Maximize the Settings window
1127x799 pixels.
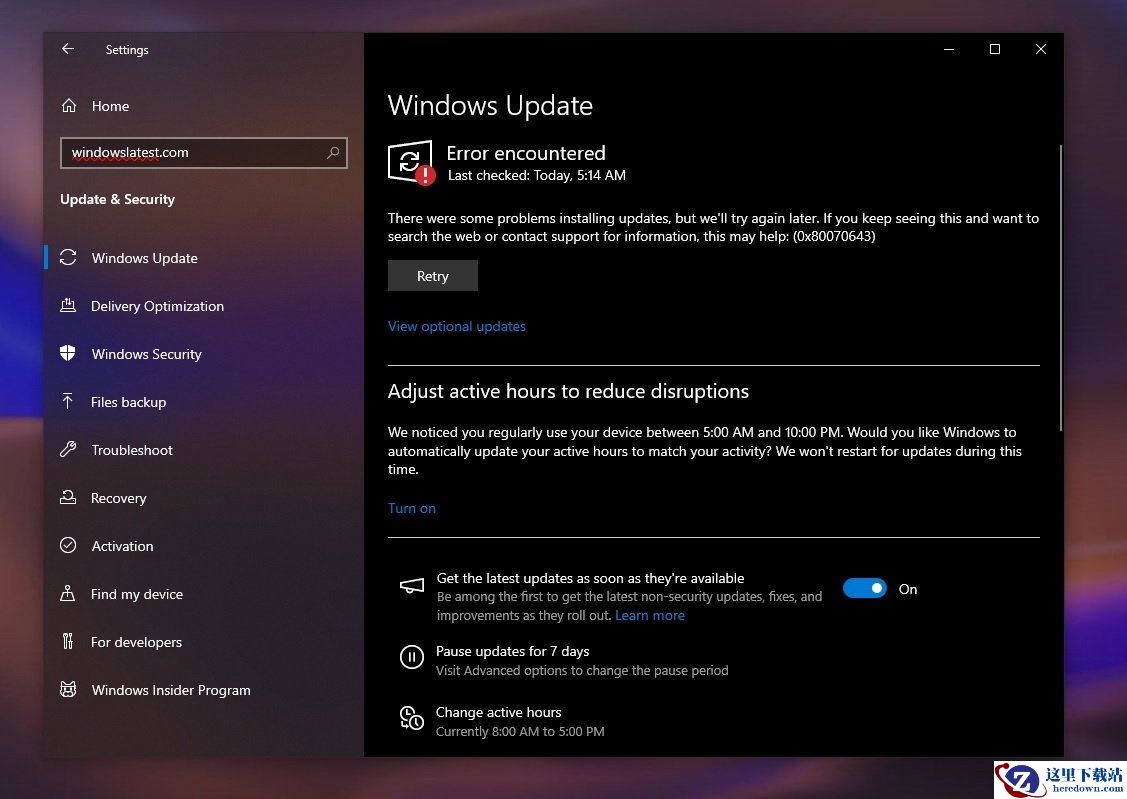[x=995, y=49]
